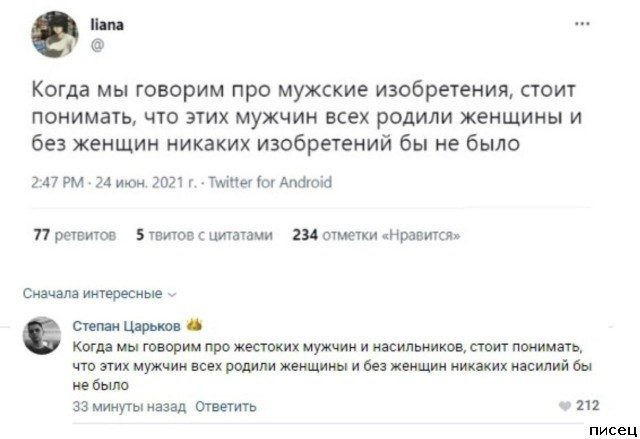Image resolution: width=640 pixels, height=439 pixels.
Task: Open the three-dots tweet options menu
Action: click(x=581, y=24)
